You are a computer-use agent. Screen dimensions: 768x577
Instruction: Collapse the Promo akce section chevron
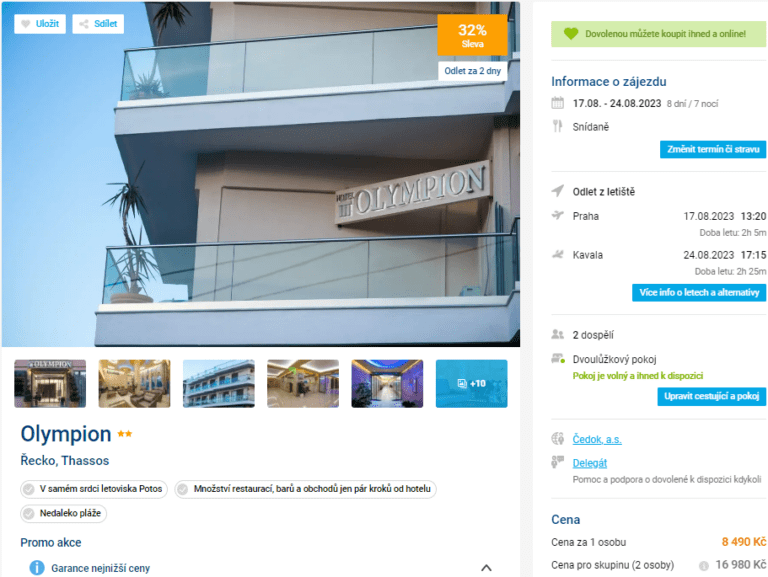tap(486, 568)
